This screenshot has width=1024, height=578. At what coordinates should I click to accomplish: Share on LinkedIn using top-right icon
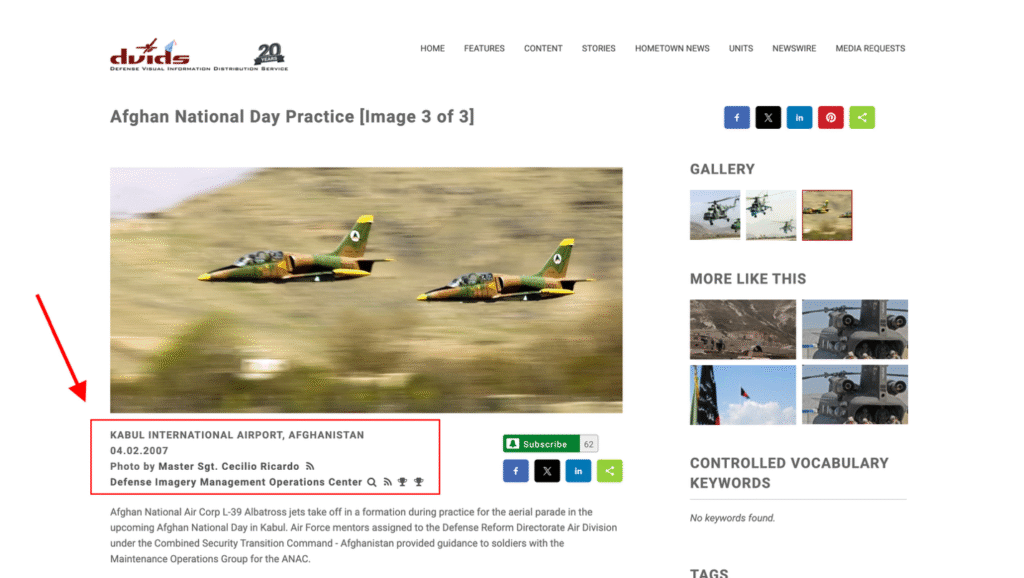pos(799,118)
